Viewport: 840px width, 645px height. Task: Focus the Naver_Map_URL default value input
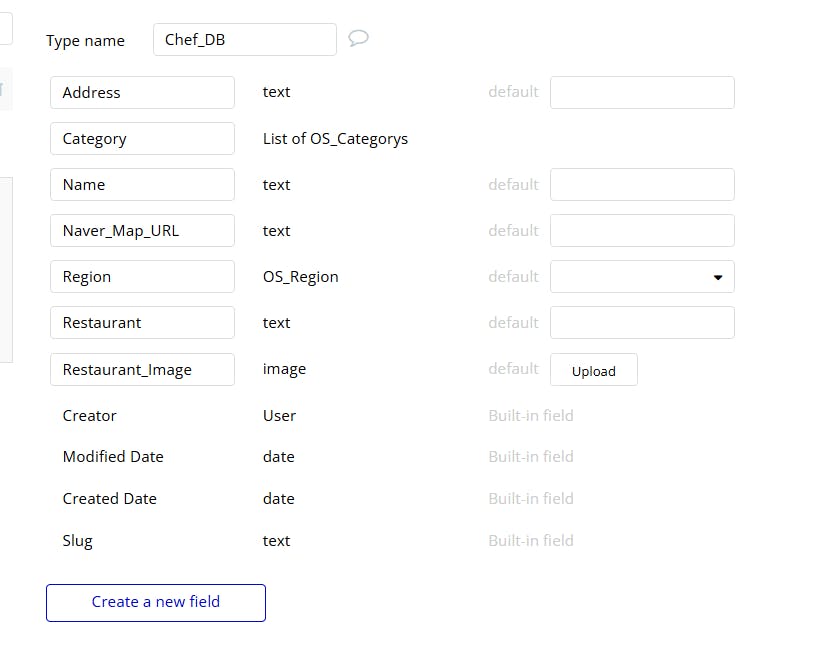click(642, 231)
